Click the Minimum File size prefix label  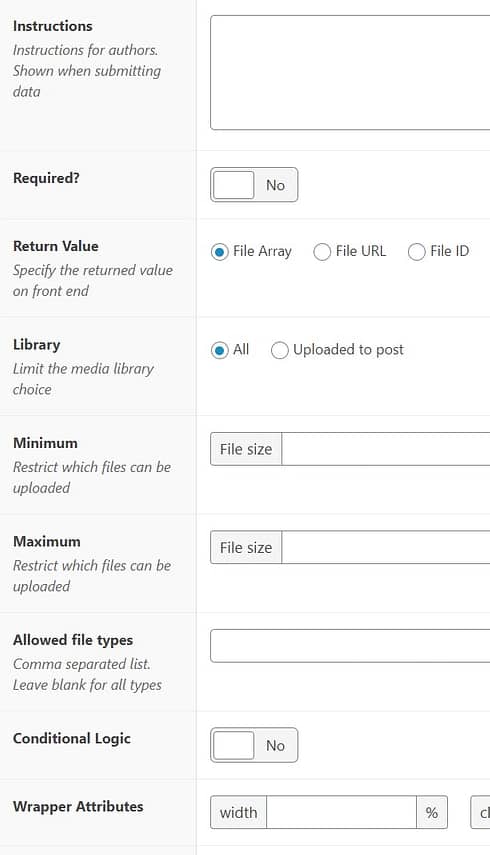coord(246,449)
